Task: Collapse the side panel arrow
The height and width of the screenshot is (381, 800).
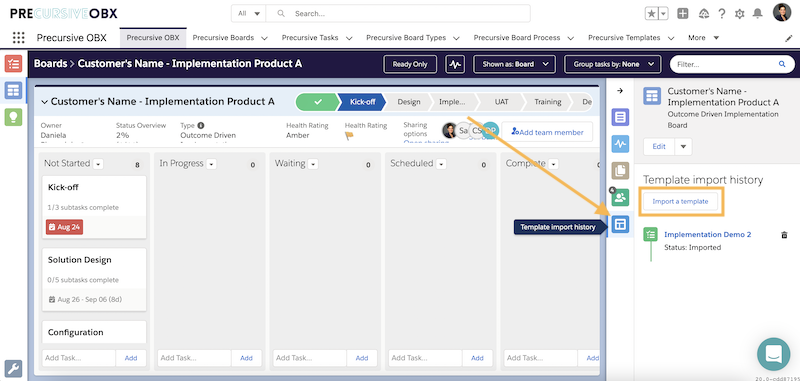Action: pyautogui.click(x=620, y=91)
